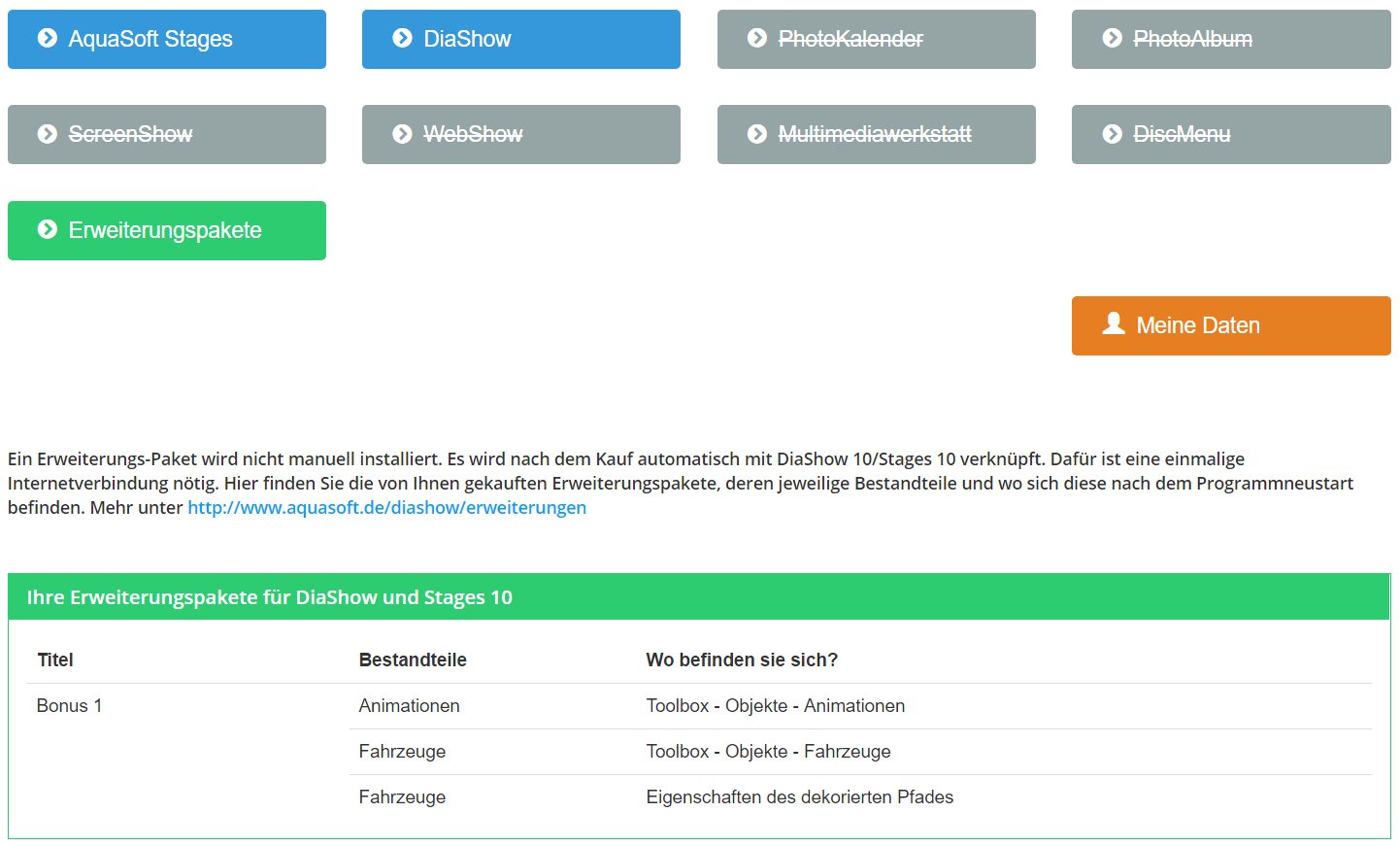Click the arrow icon beside WebShow
The height and width of the screenshot is (846, 1400).
pos(402,134)
